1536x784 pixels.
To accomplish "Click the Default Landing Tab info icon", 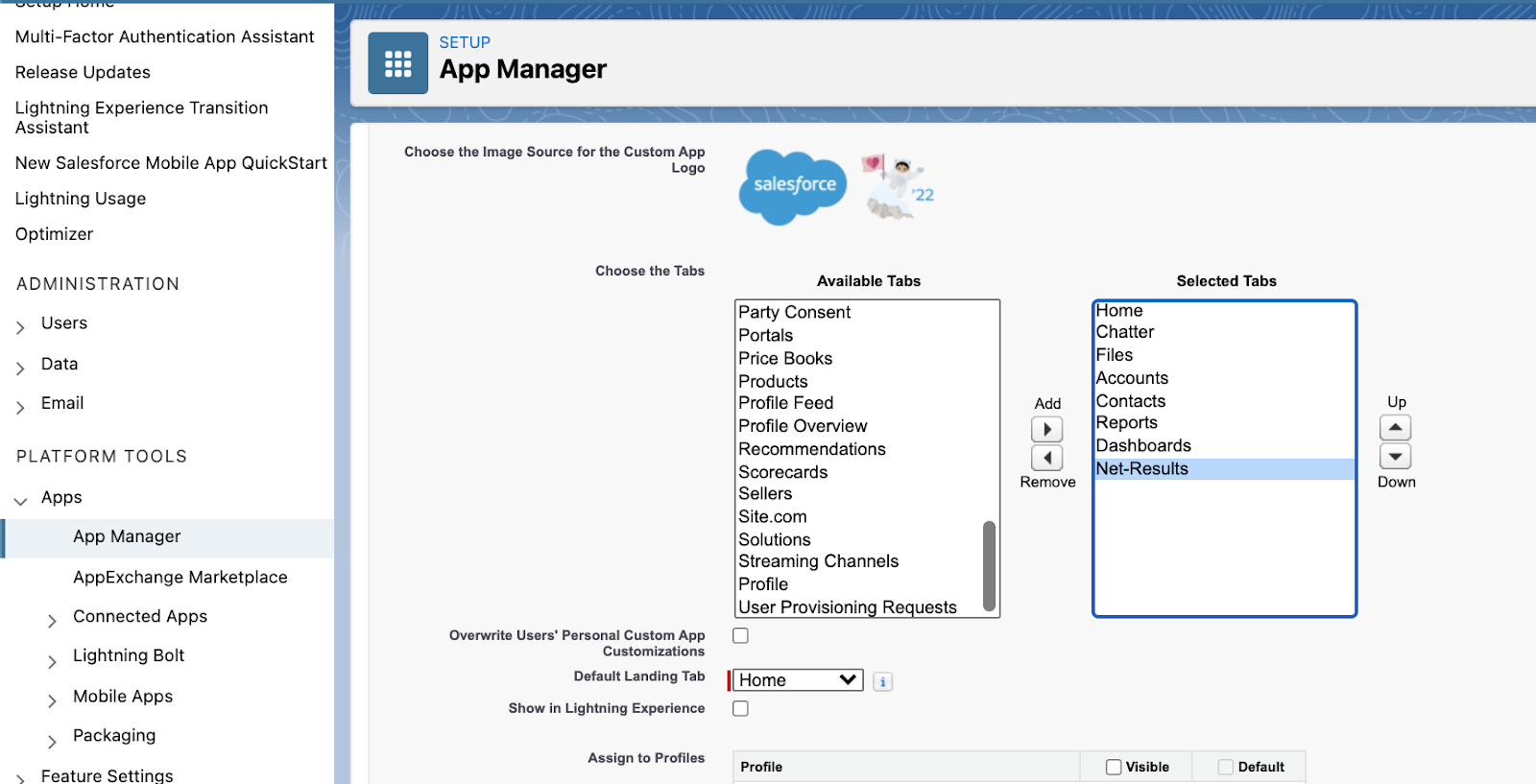I will 882,681.
